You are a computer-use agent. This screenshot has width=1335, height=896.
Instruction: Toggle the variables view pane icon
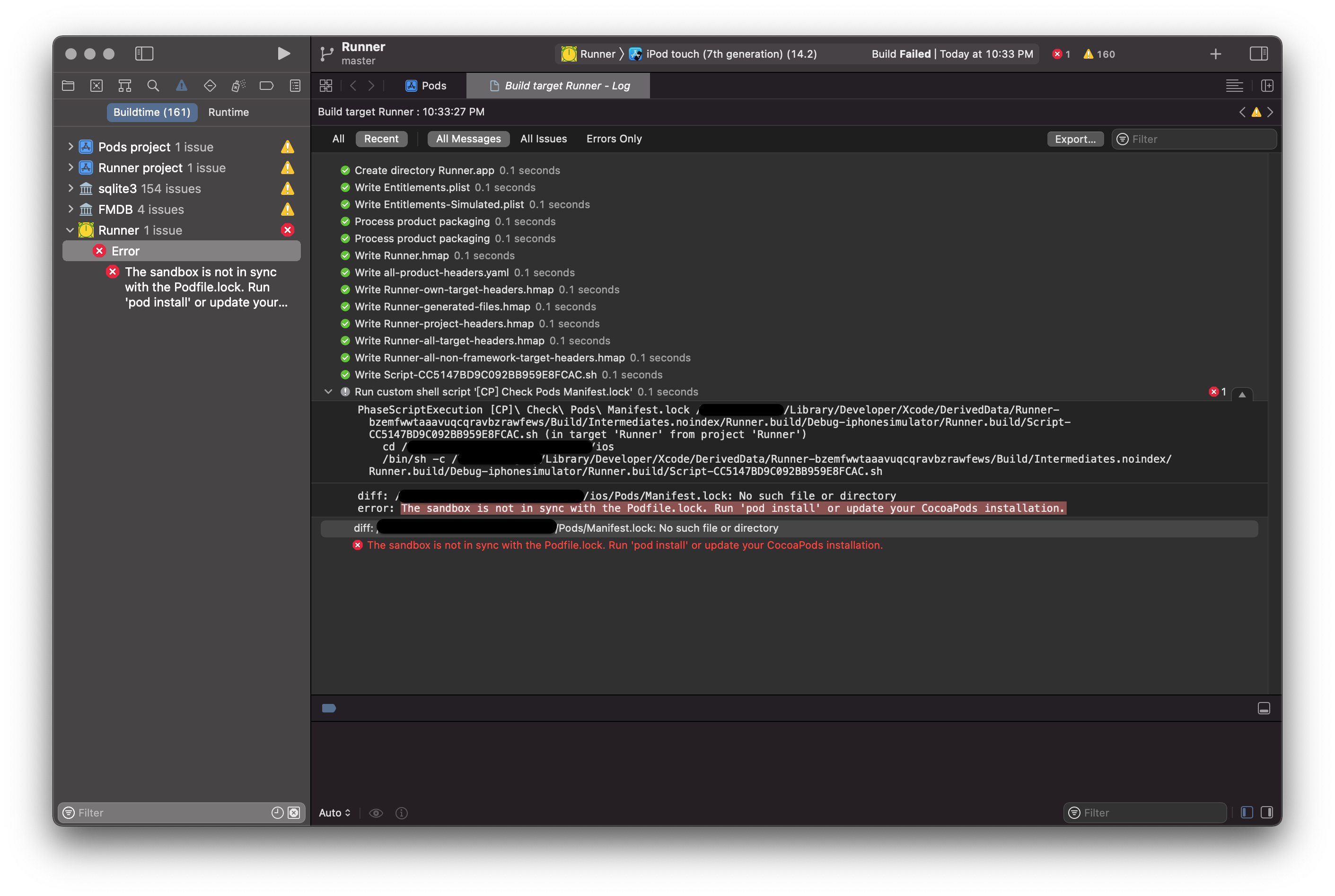click(1247, 813)
